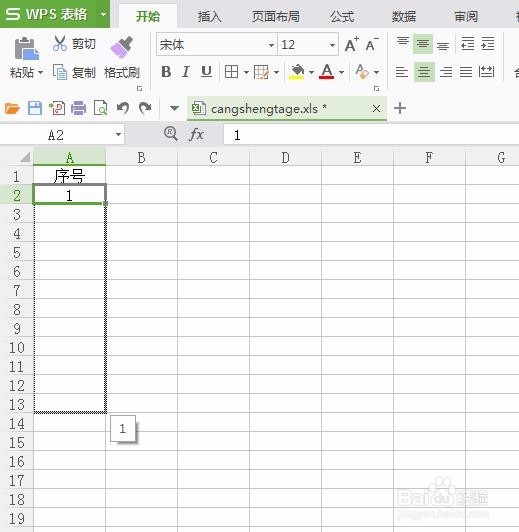This screenshot has height=532, width=519.
Task: Switch to the 插入 tab
Action: (210, 16)
